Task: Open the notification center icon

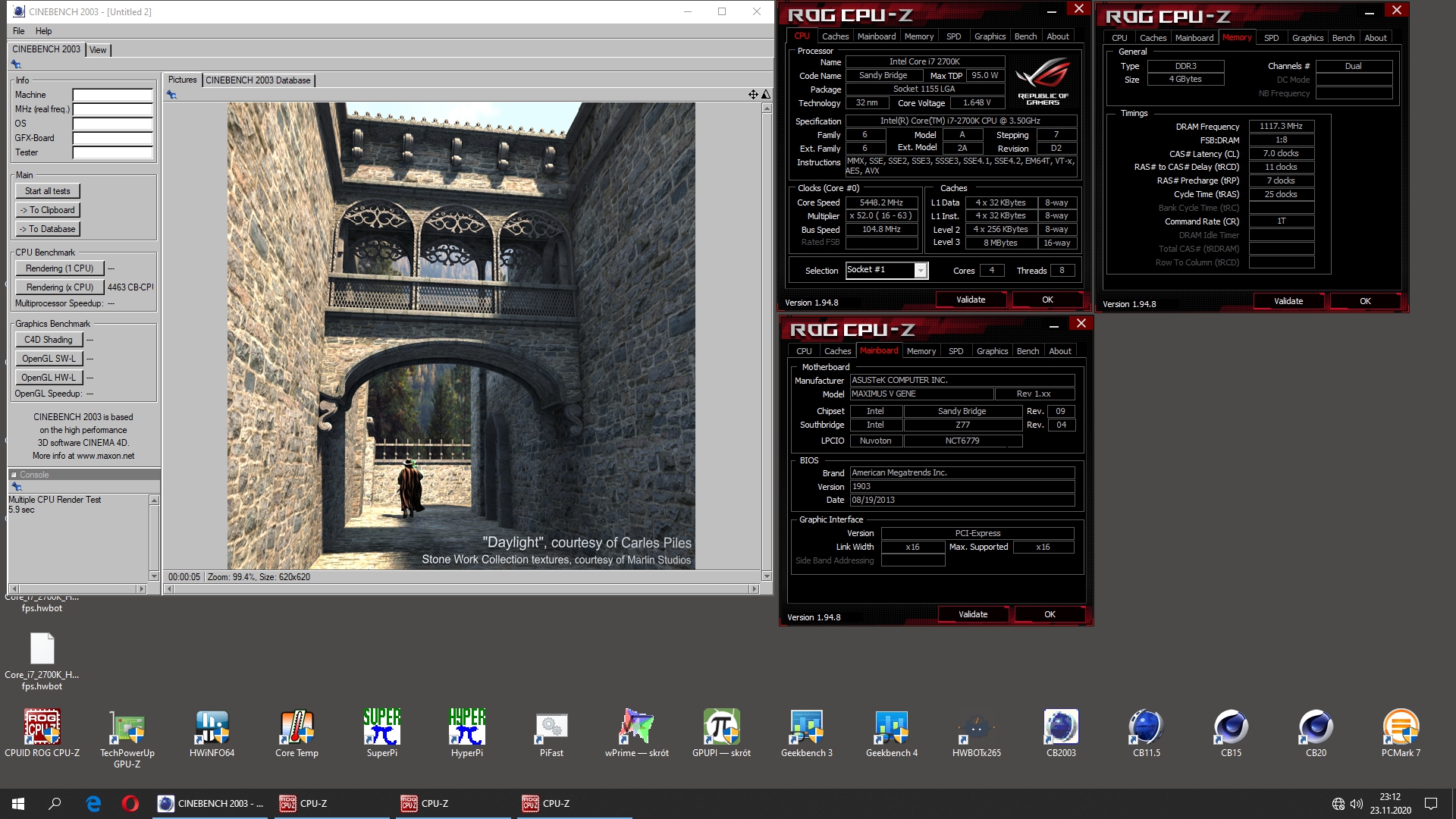Action: (x=1431, y=804)
